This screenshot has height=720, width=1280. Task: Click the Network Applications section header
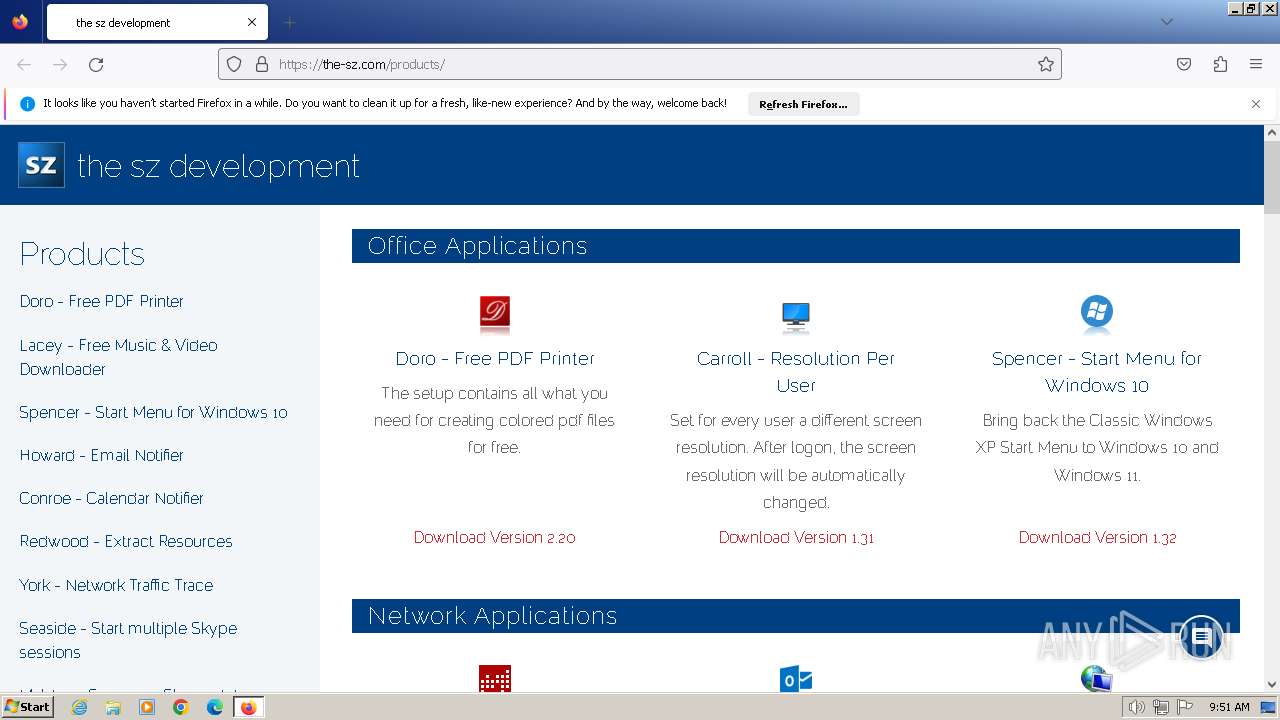point(796,616)
